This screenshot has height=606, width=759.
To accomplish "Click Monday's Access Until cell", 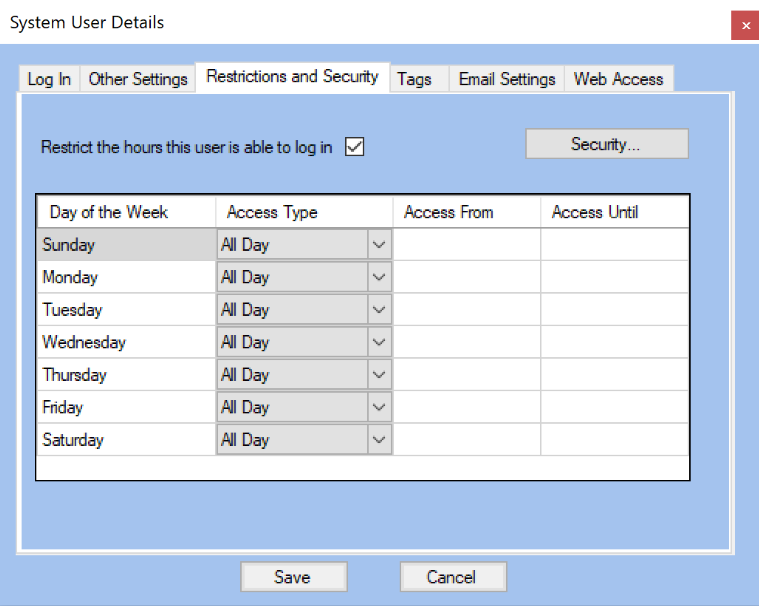I will pos(615,277).
